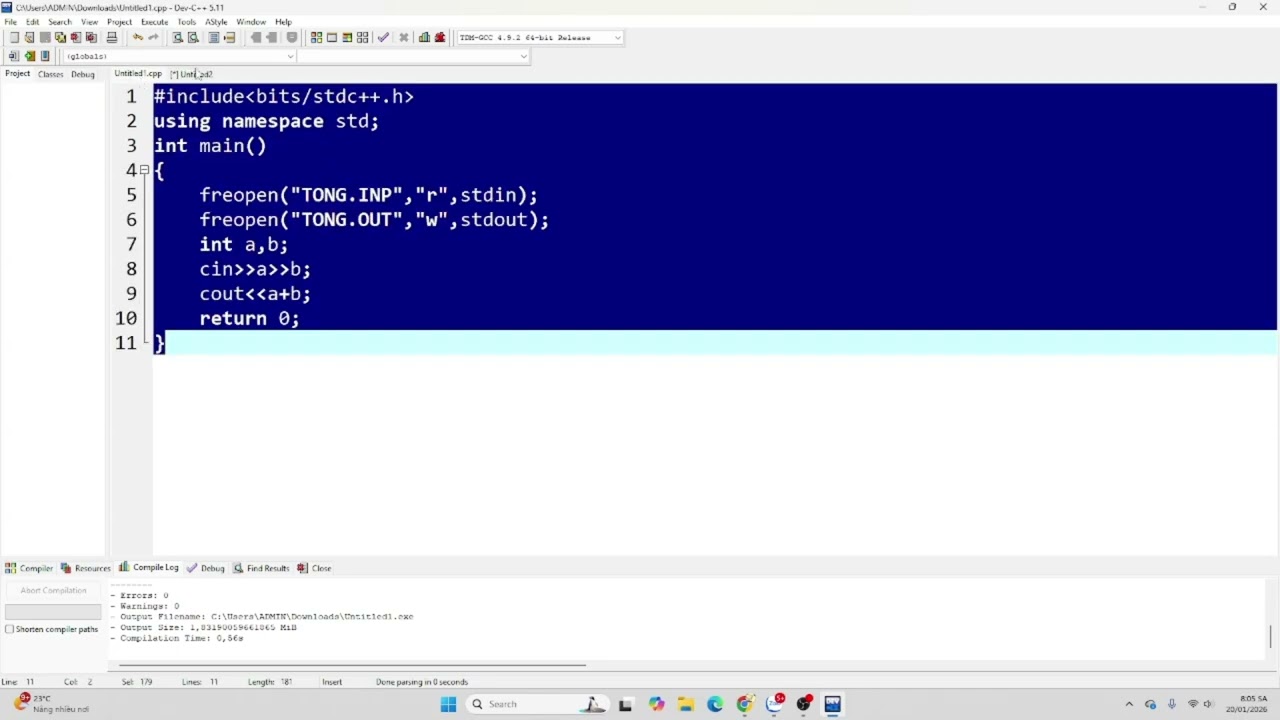The image size is (1280, 720).
Task: Open the Help menu
Action: pos(283,21)
